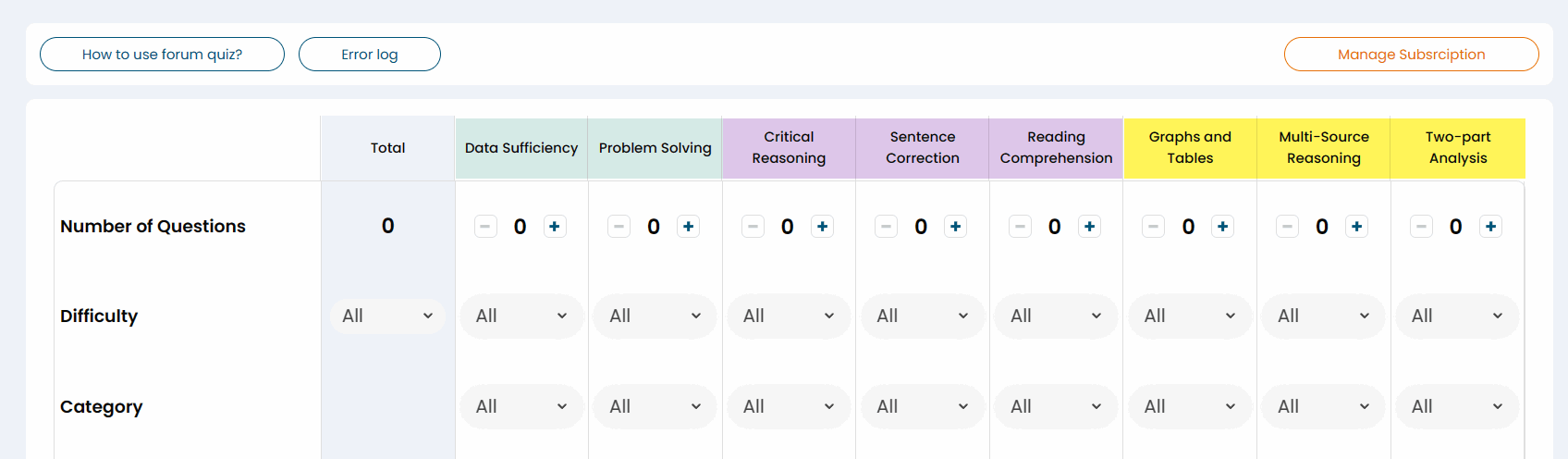Add a Multi-Source Reasoning question
The height and width of the screenshot is (459, 1568).
pos(1357,227)
